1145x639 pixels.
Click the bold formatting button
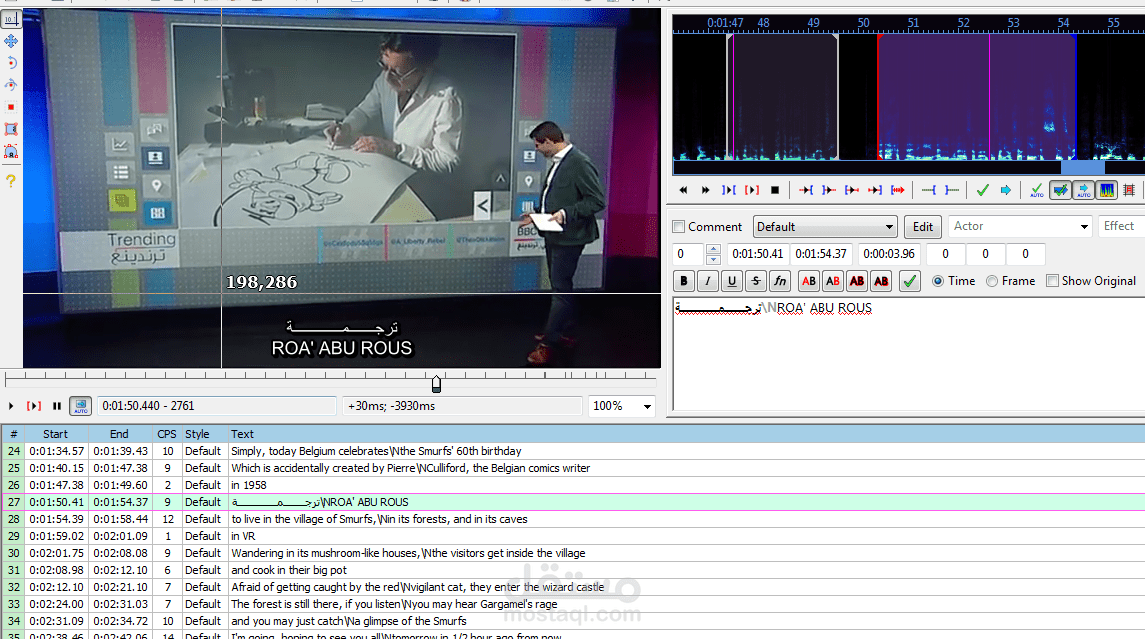pyautogui.click(x=684, y=281)
